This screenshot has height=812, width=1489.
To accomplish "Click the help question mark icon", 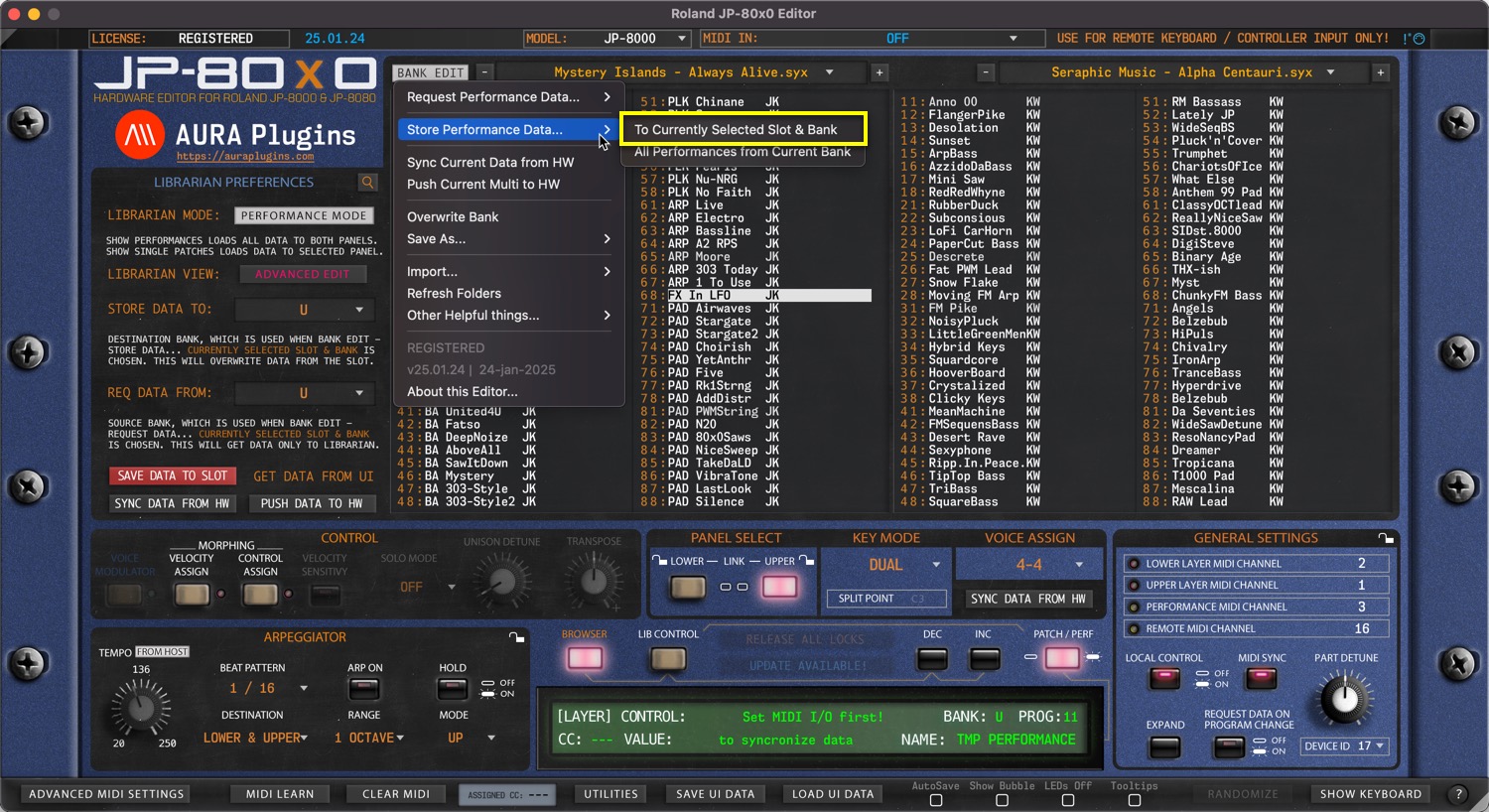I will [x=1458, y=794].
